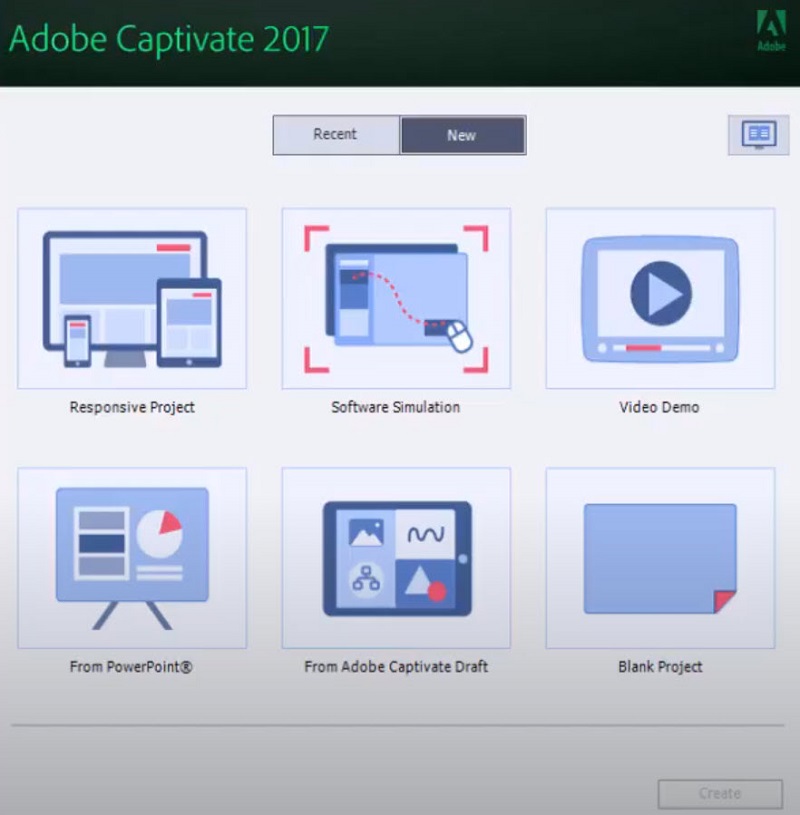The image size is (800, 815).
Task: Click the Adobe logo in the header
Action: [770, 30]
